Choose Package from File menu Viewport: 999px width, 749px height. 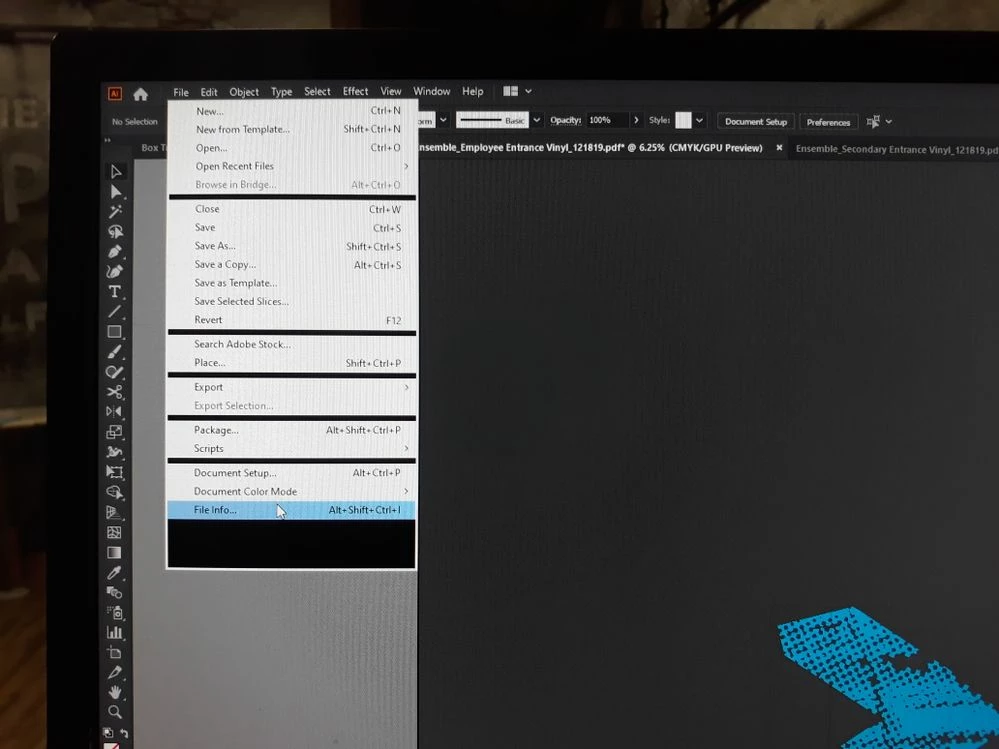(x=291, y=430)
